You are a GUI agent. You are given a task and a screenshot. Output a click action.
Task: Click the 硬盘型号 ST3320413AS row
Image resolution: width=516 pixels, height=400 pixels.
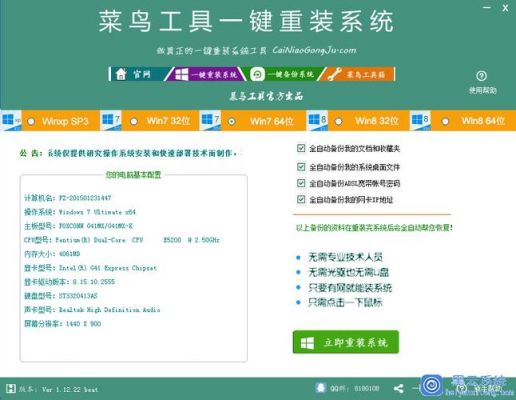(x=61, y=296)
